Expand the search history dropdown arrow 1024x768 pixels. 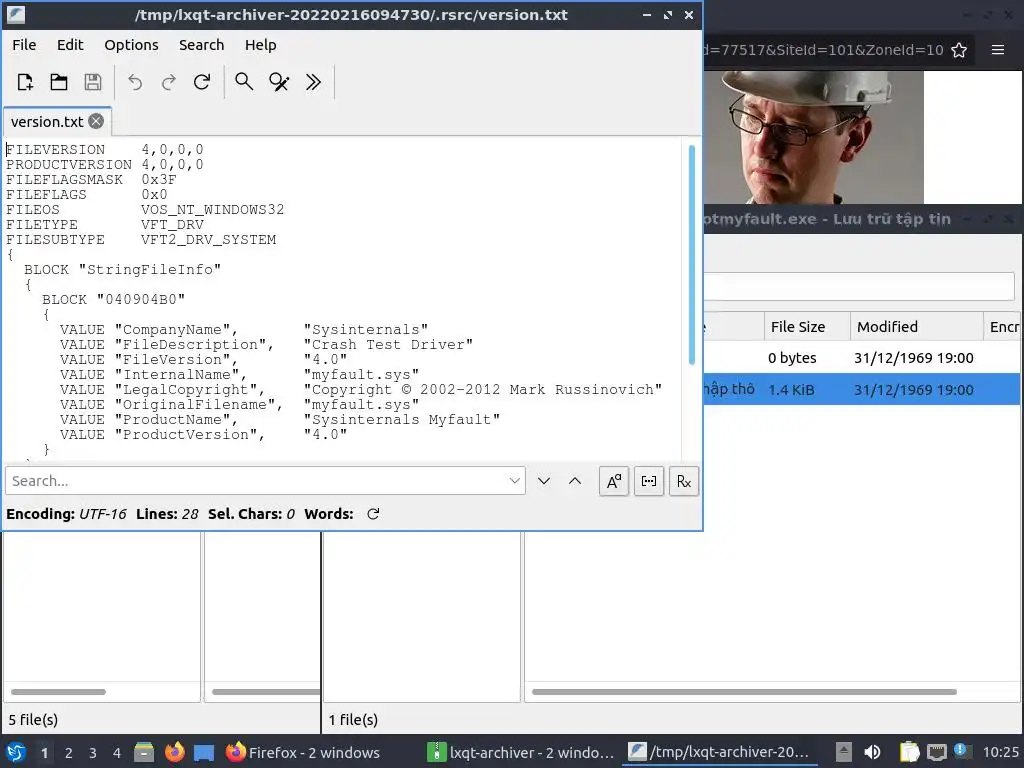515,481
